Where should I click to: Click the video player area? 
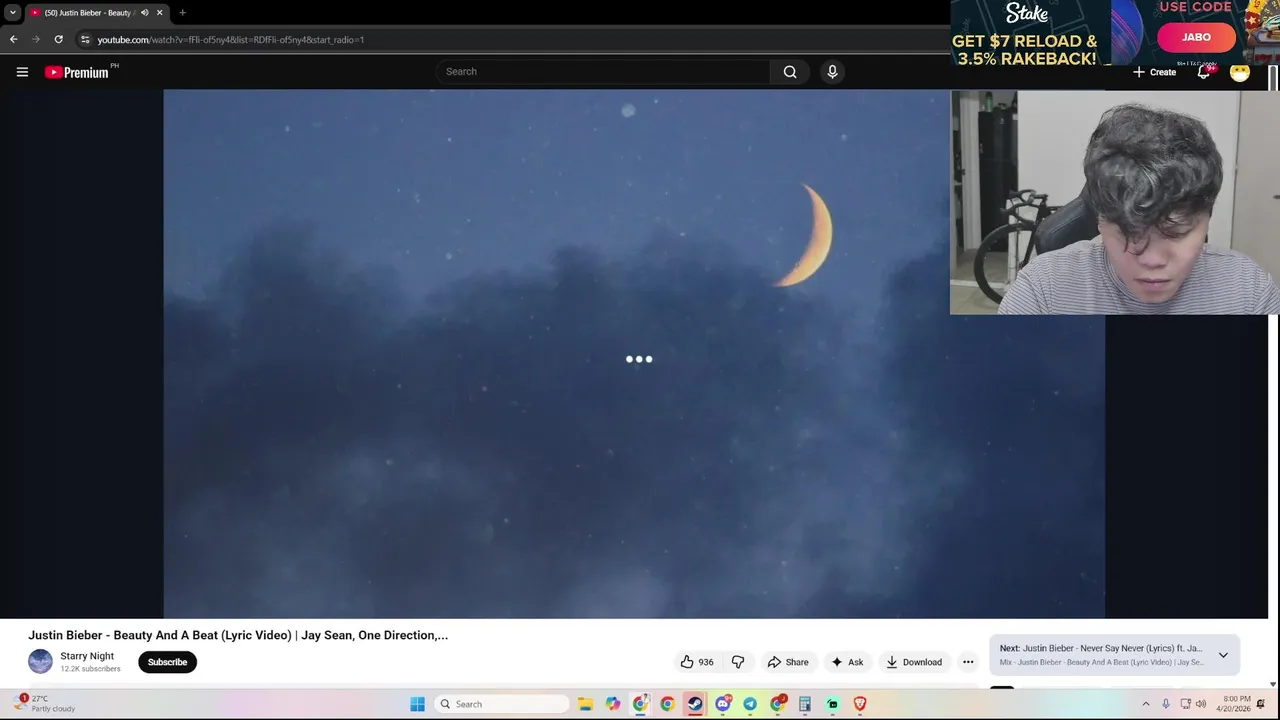tap(634, 354)
